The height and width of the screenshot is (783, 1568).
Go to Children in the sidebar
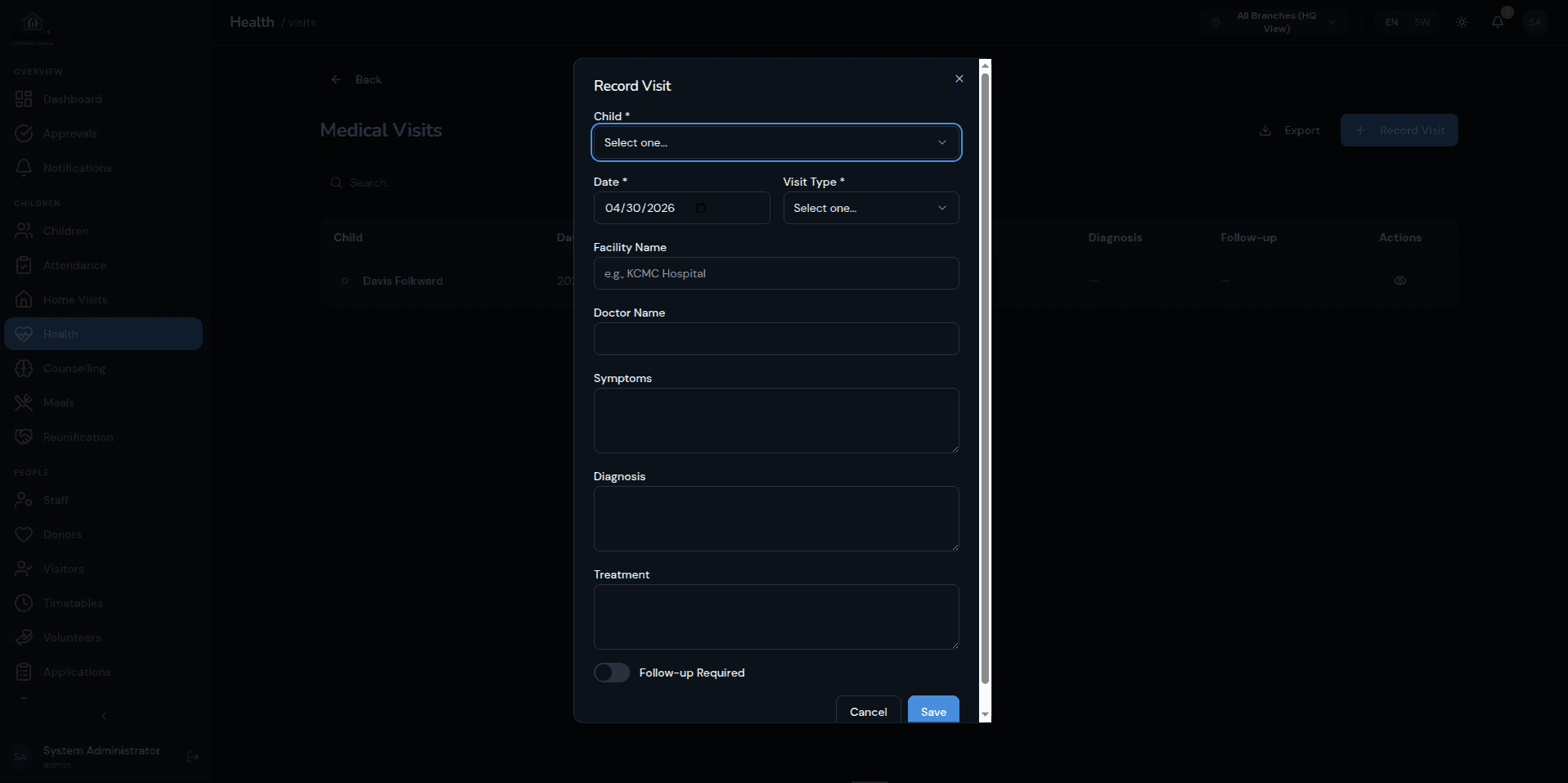(x=103, y=231)
